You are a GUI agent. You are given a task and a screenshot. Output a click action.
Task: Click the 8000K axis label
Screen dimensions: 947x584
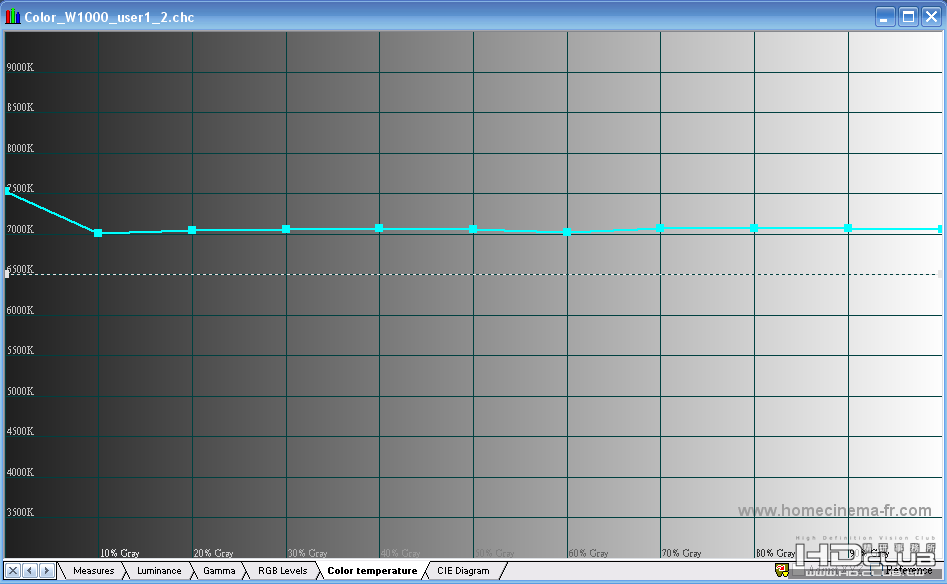pos(20,148)
